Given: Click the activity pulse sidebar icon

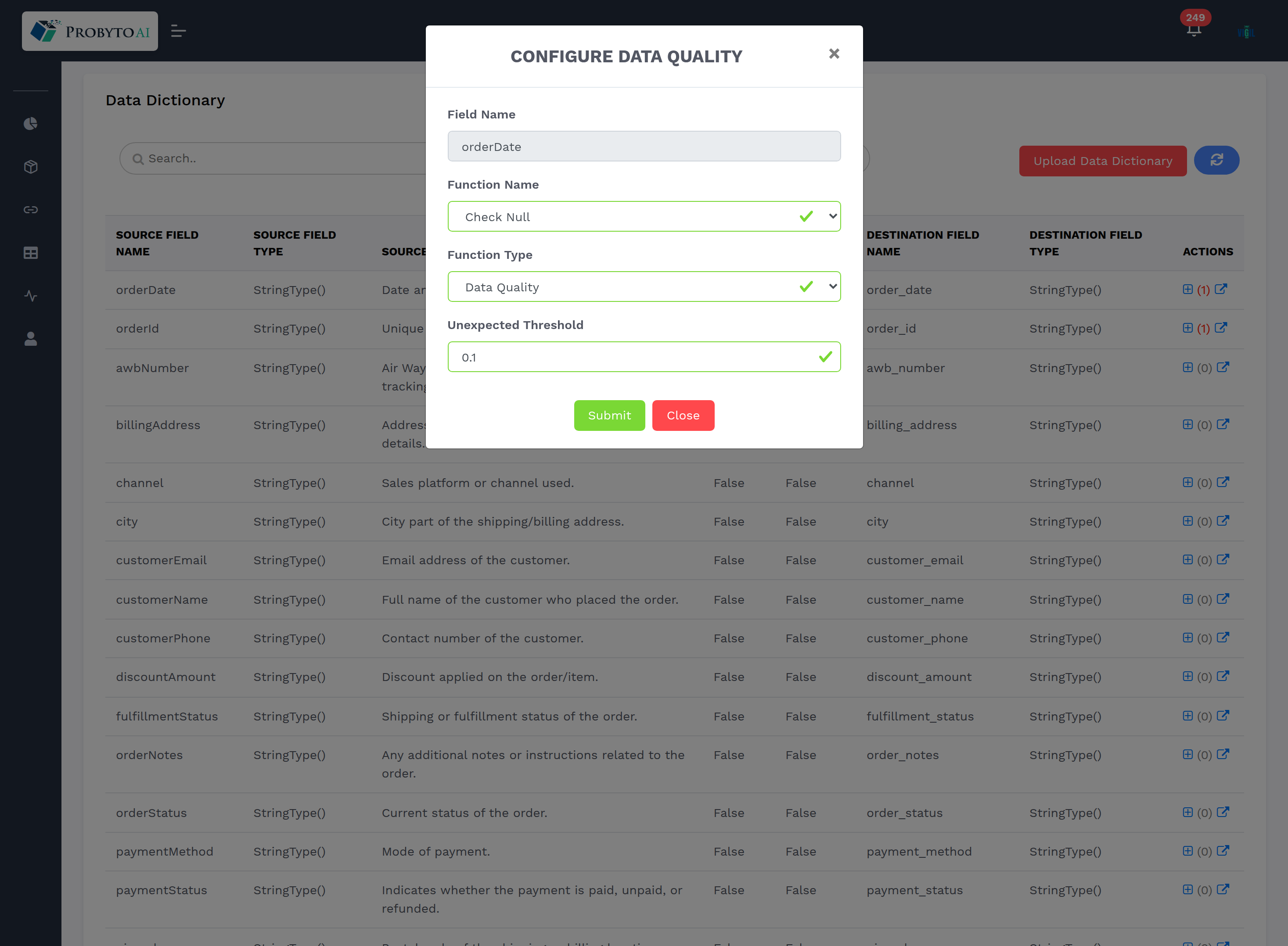Looking at the screenshot, I should [x=31, y=296].
